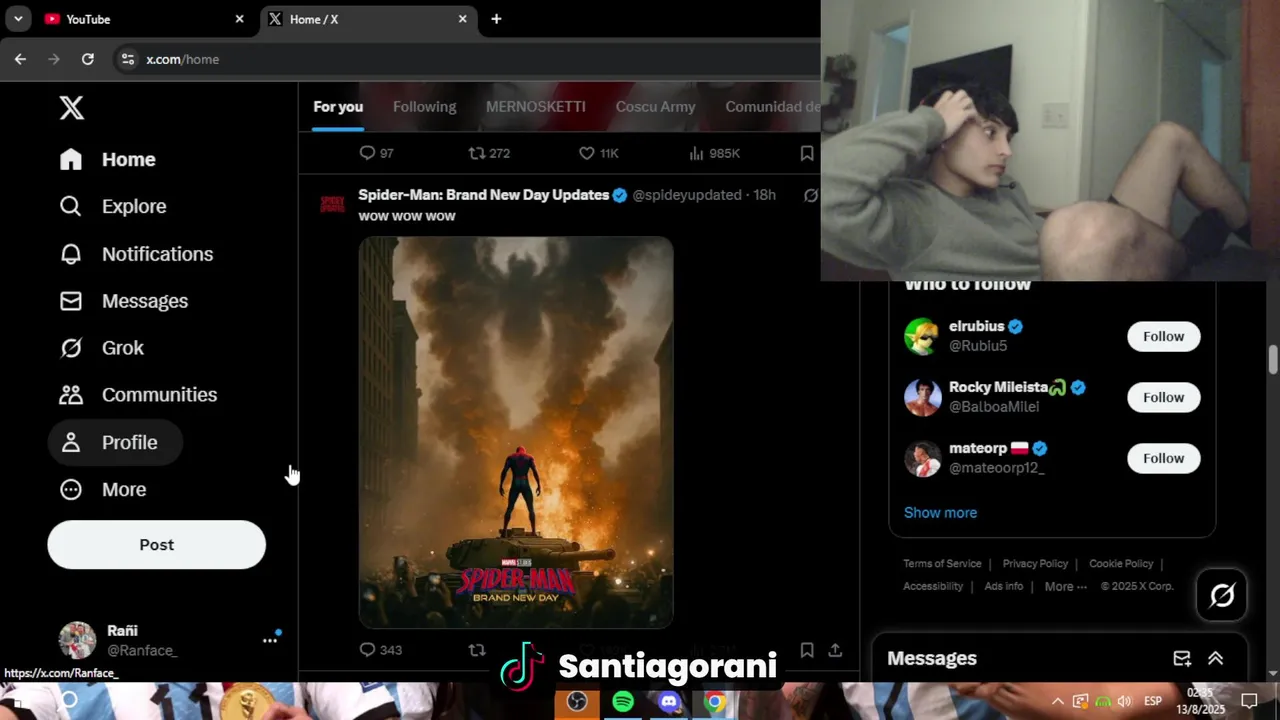
Task: Follow Rocky Mileista
Action: (x=1163, y=397)
